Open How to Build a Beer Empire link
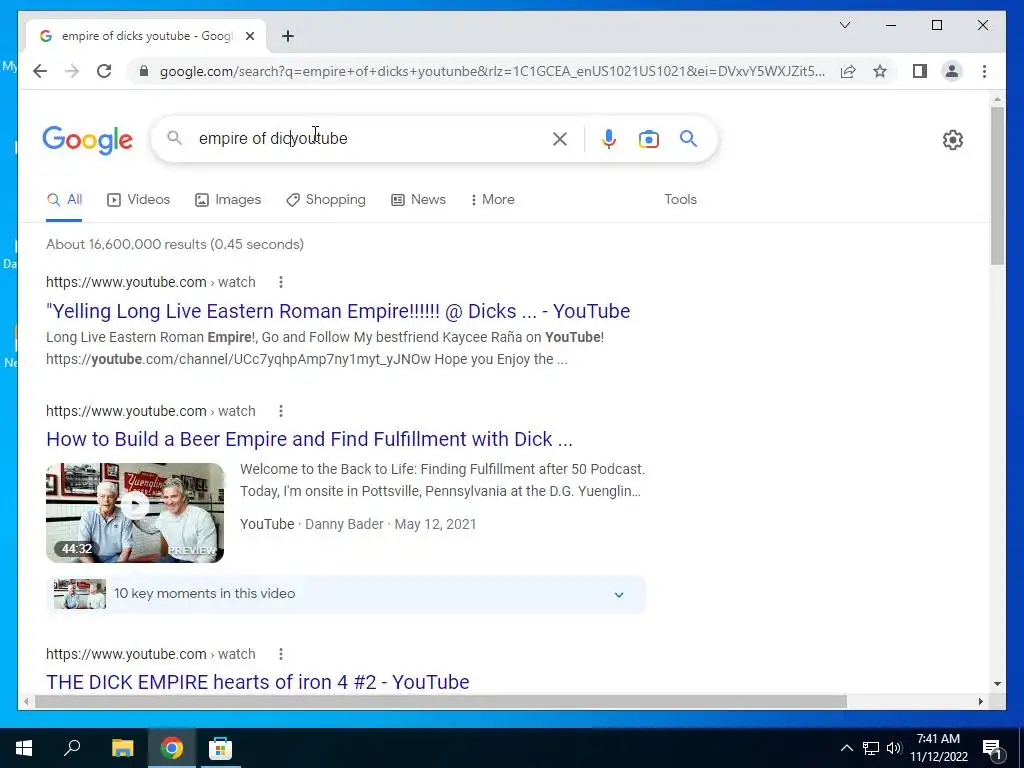Viewport: 1024px width, 768px height. [x=310, y=439]
